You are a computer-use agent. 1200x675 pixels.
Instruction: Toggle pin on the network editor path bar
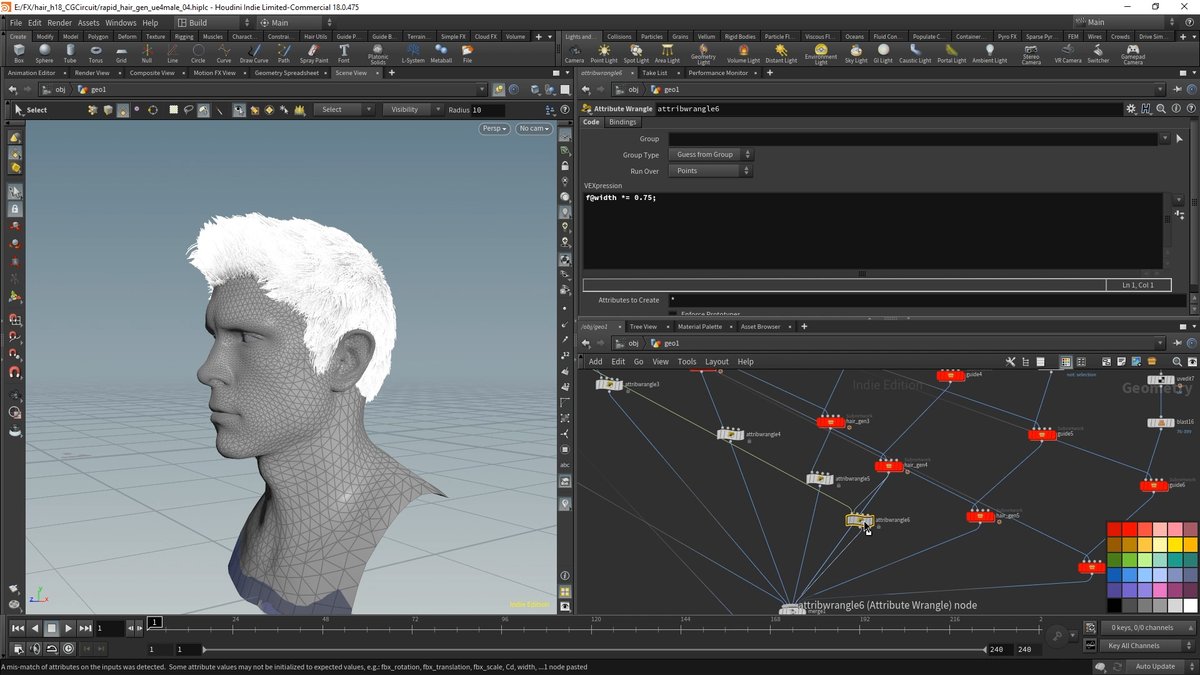coord(1176,343)
